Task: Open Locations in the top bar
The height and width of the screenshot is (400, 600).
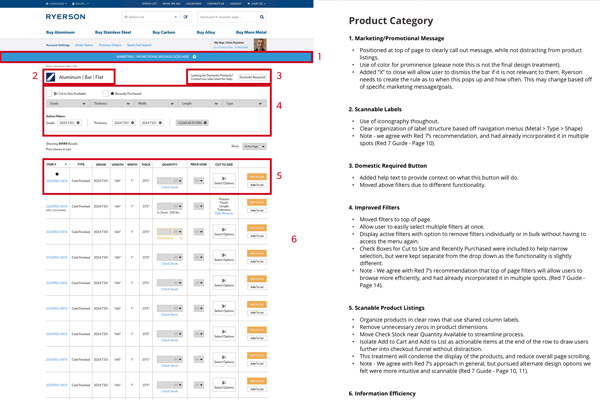Action: (x=194, y=3)
